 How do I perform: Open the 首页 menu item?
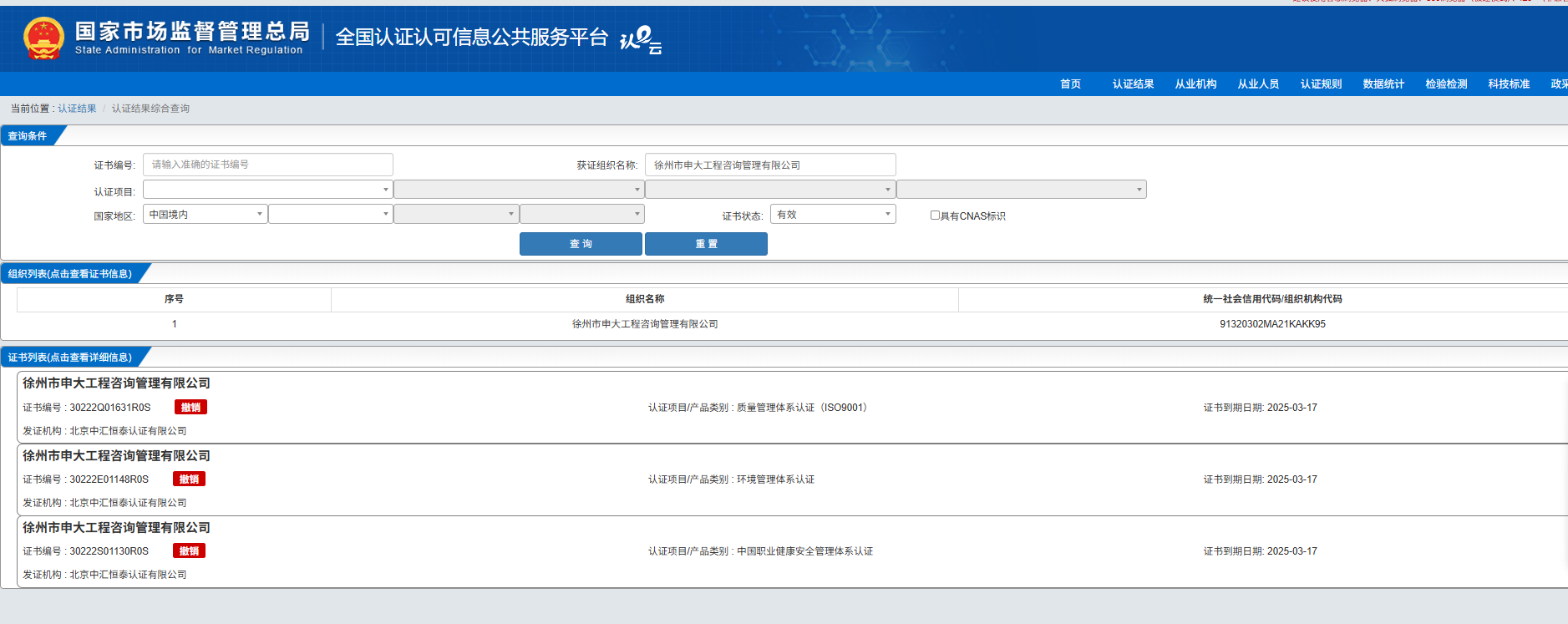click(1070, 84)
